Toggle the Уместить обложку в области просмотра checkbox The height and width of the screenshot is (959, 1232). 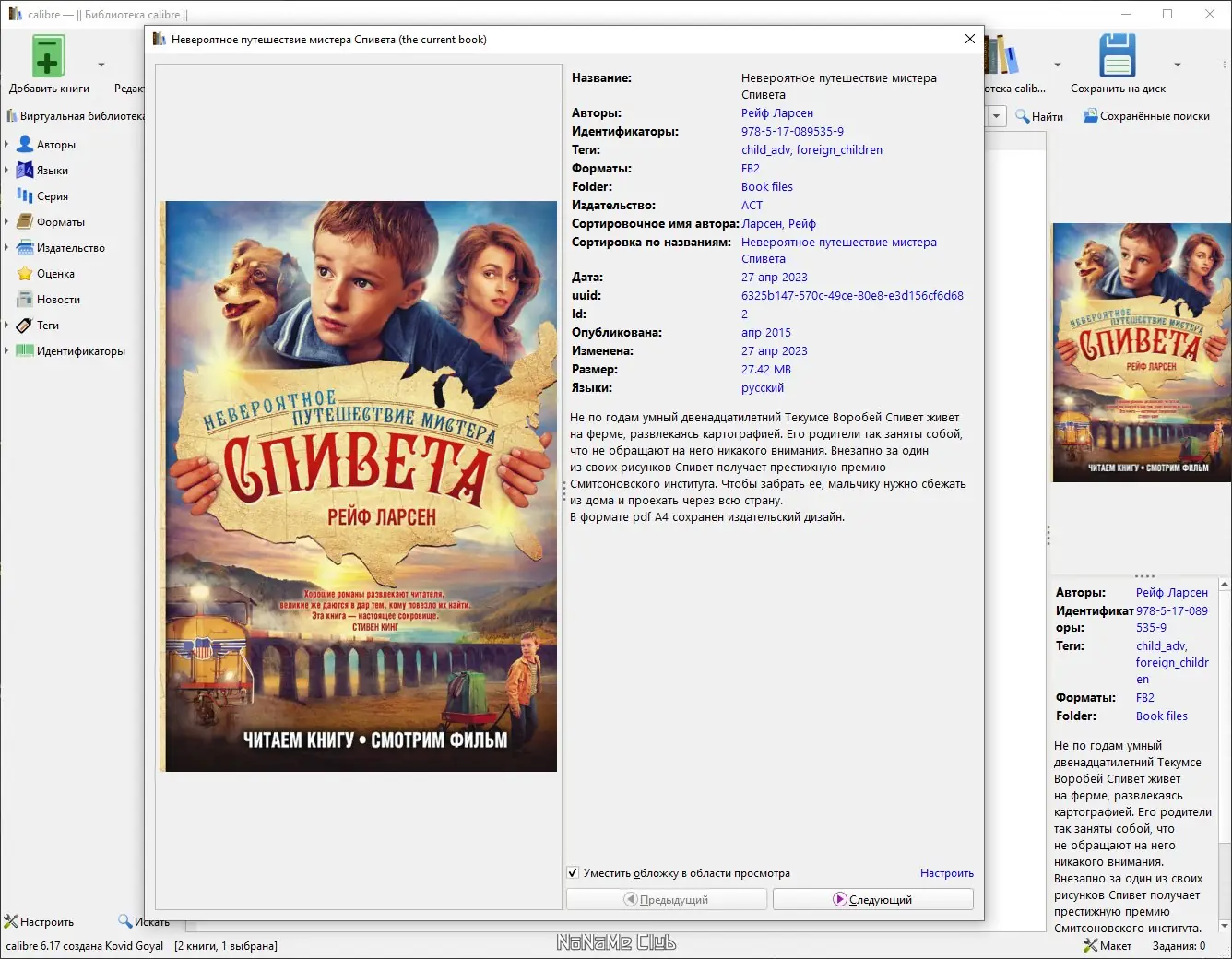pos(573,872)
